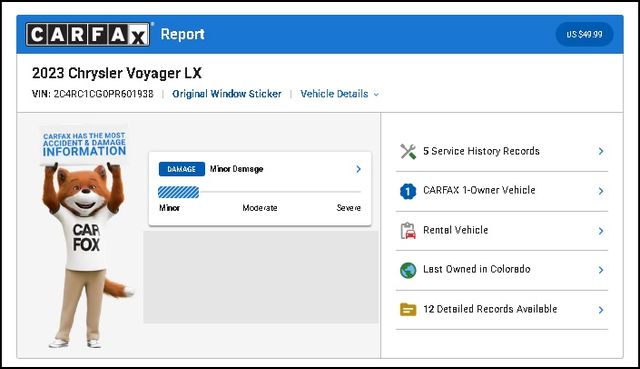Image resolution: width=640 pixels, height=369 pixels.
Task: Click the Minor scale label
Action: [169, 208]
